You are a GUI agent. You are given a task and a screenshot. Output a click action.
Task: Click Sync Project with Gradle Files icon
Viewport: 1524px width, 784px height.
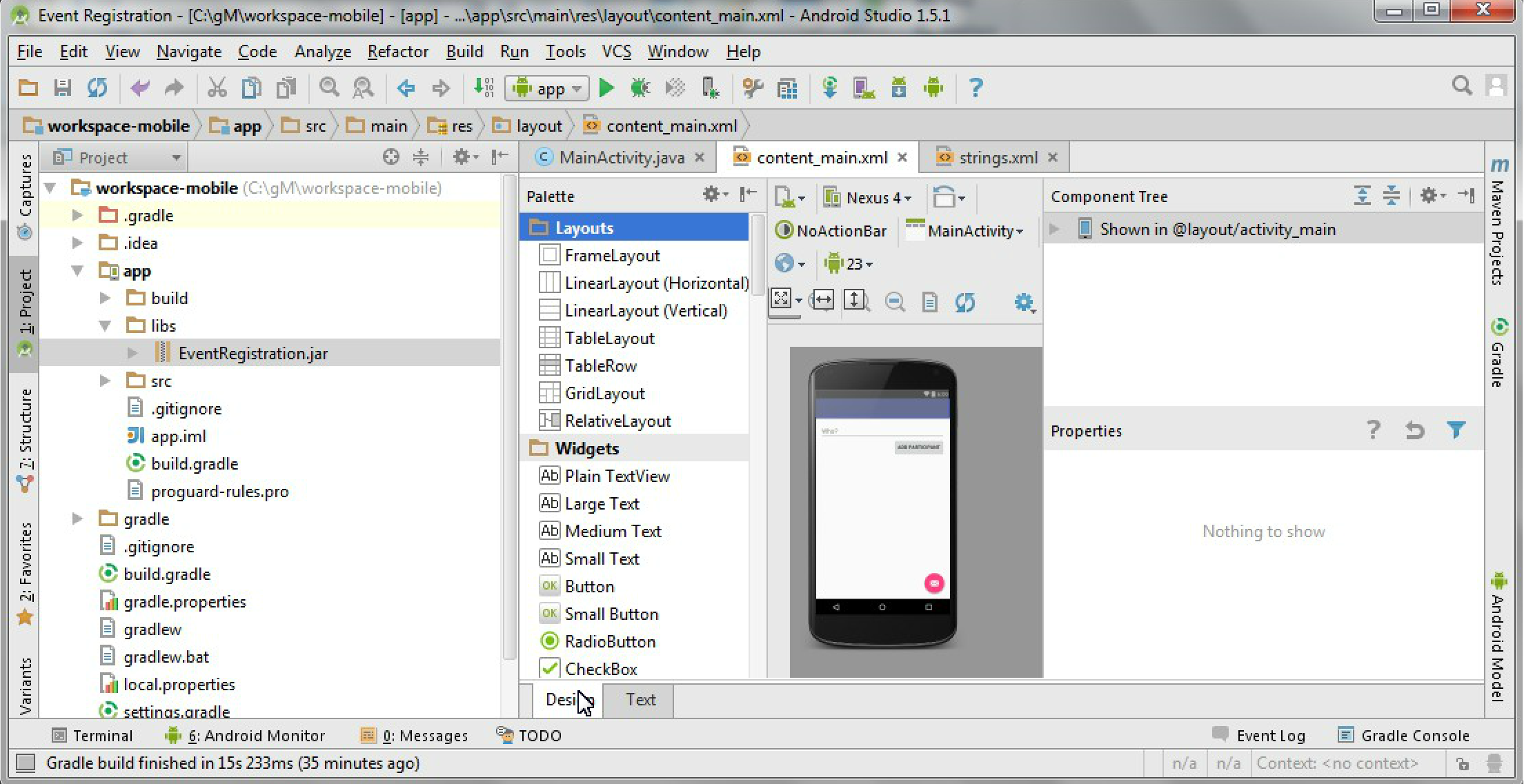830,88
